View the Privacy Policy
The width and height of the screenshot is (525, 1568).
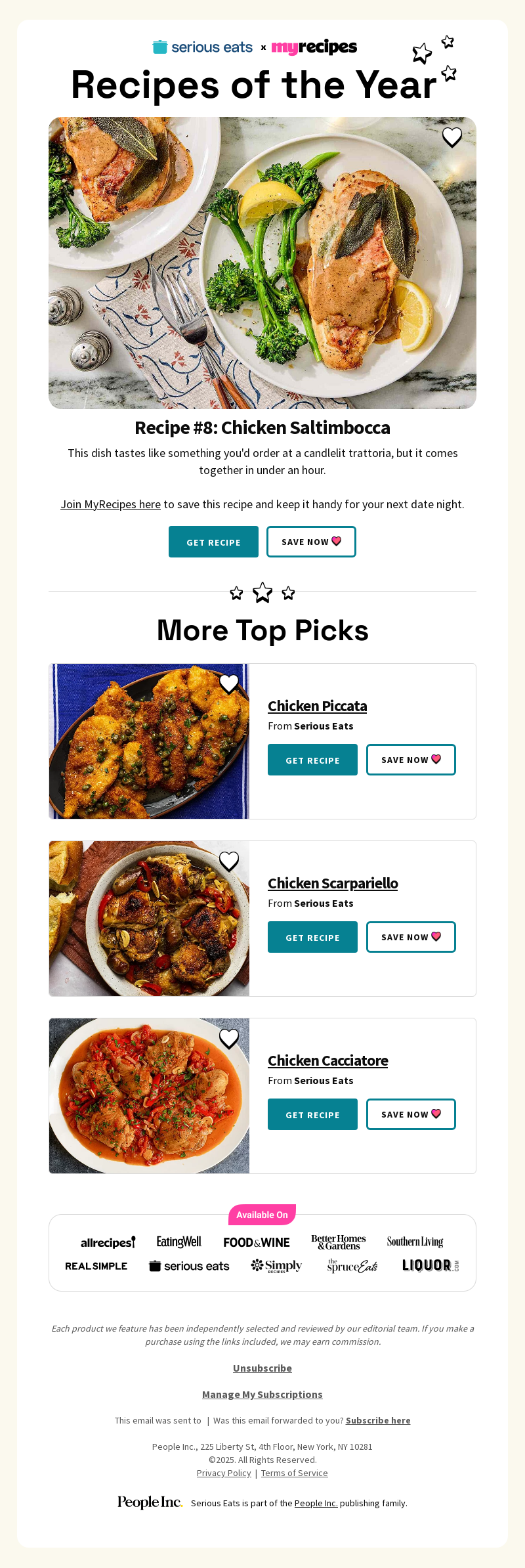(224, 1473)
